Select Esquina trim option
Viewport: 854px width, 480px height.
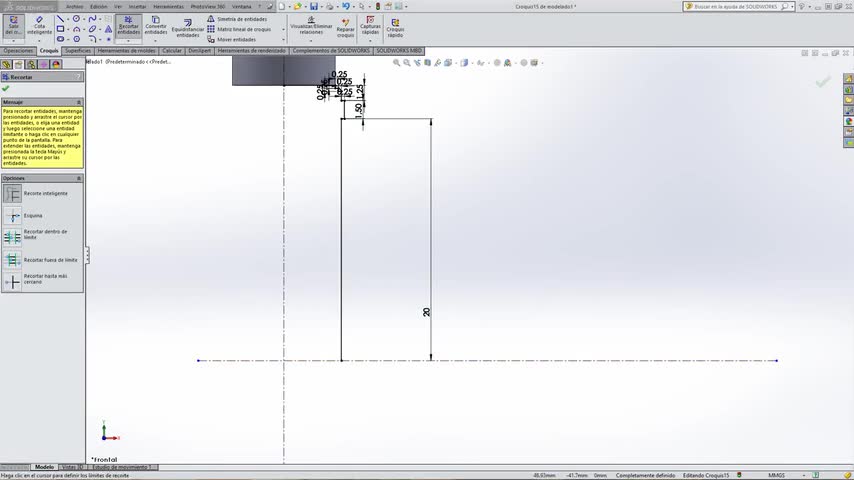click(x=12, y=216)
